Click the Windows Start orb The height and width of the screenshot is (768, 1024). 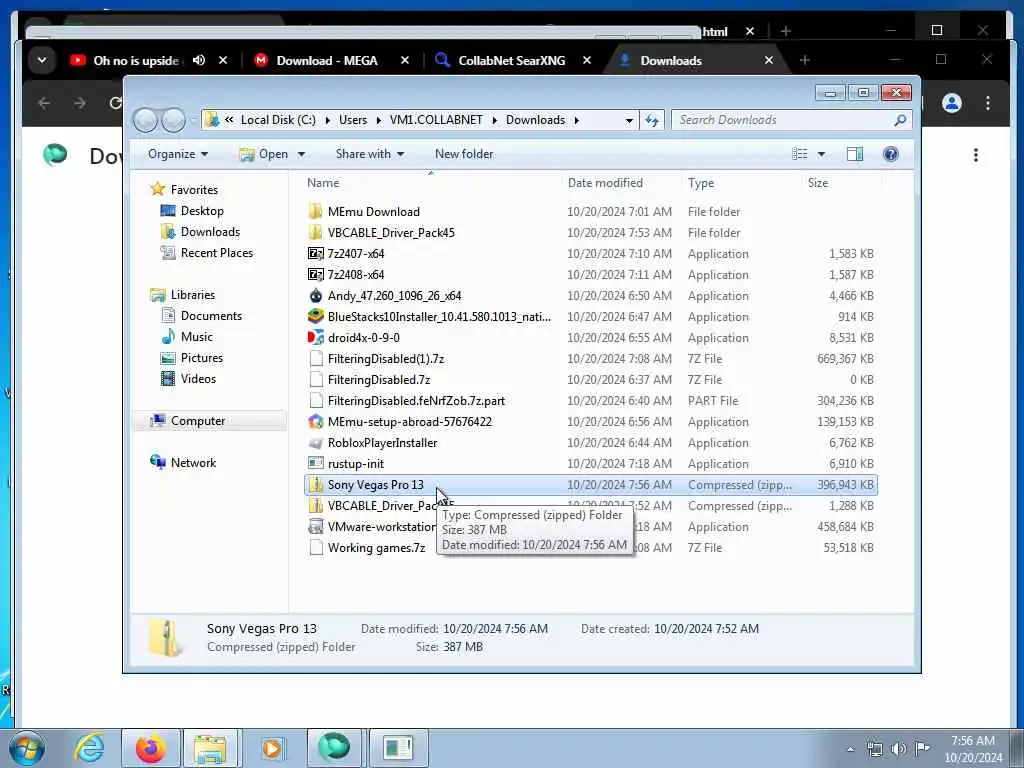pos(27,748)
